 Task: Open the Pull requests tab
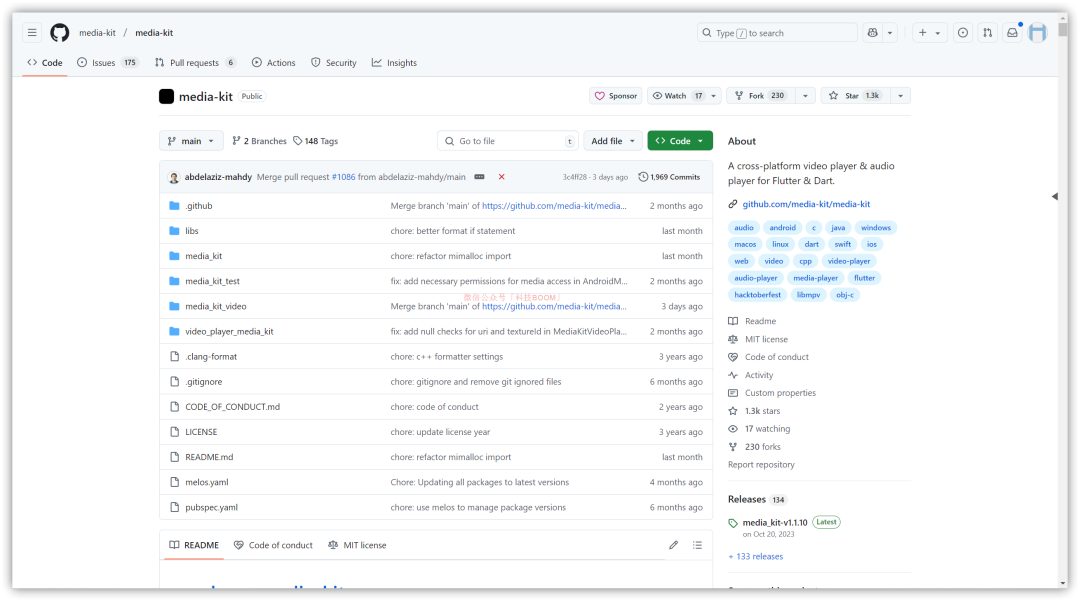coord(196,63)
